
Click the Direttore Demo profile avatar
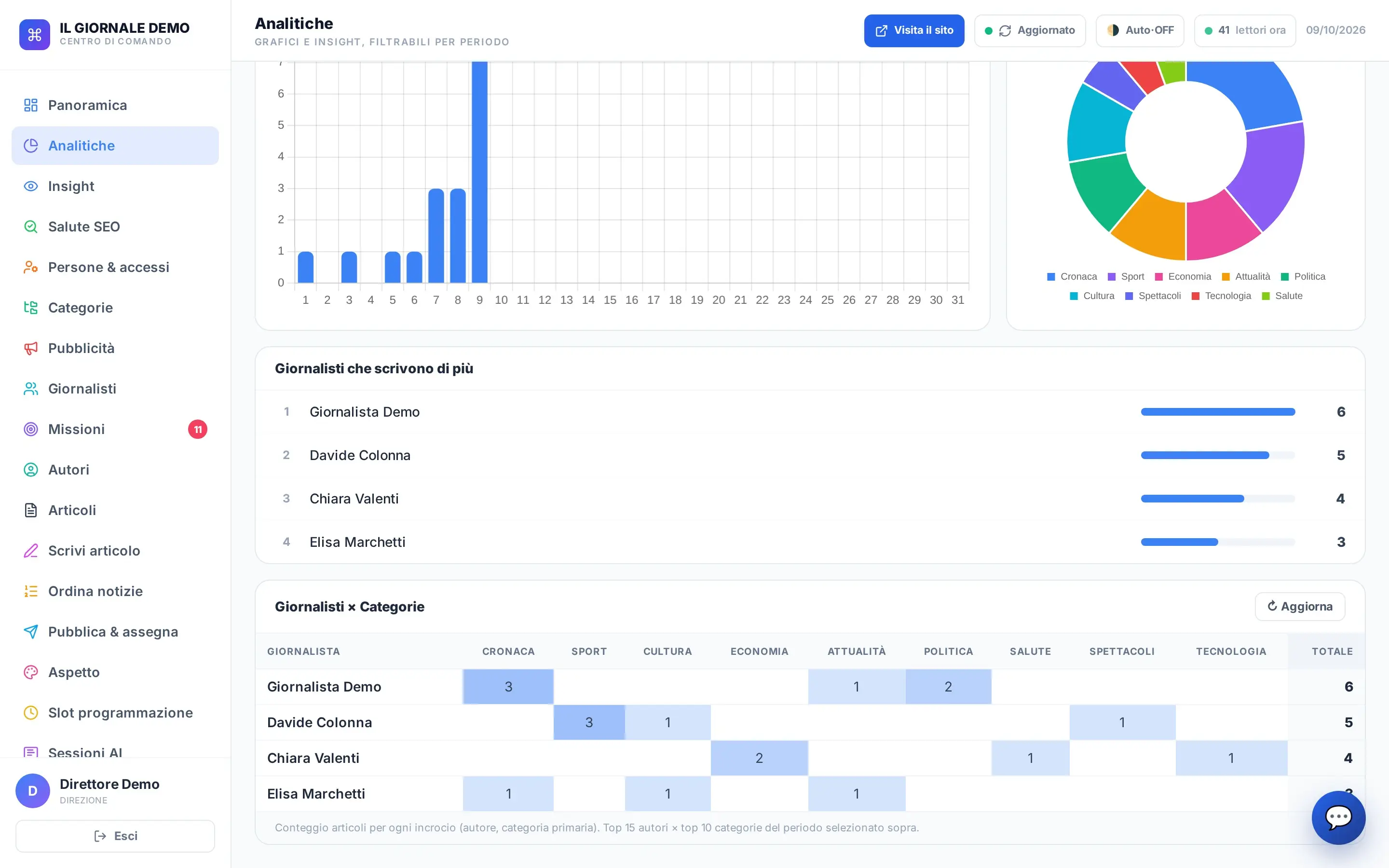pos(33,790)
